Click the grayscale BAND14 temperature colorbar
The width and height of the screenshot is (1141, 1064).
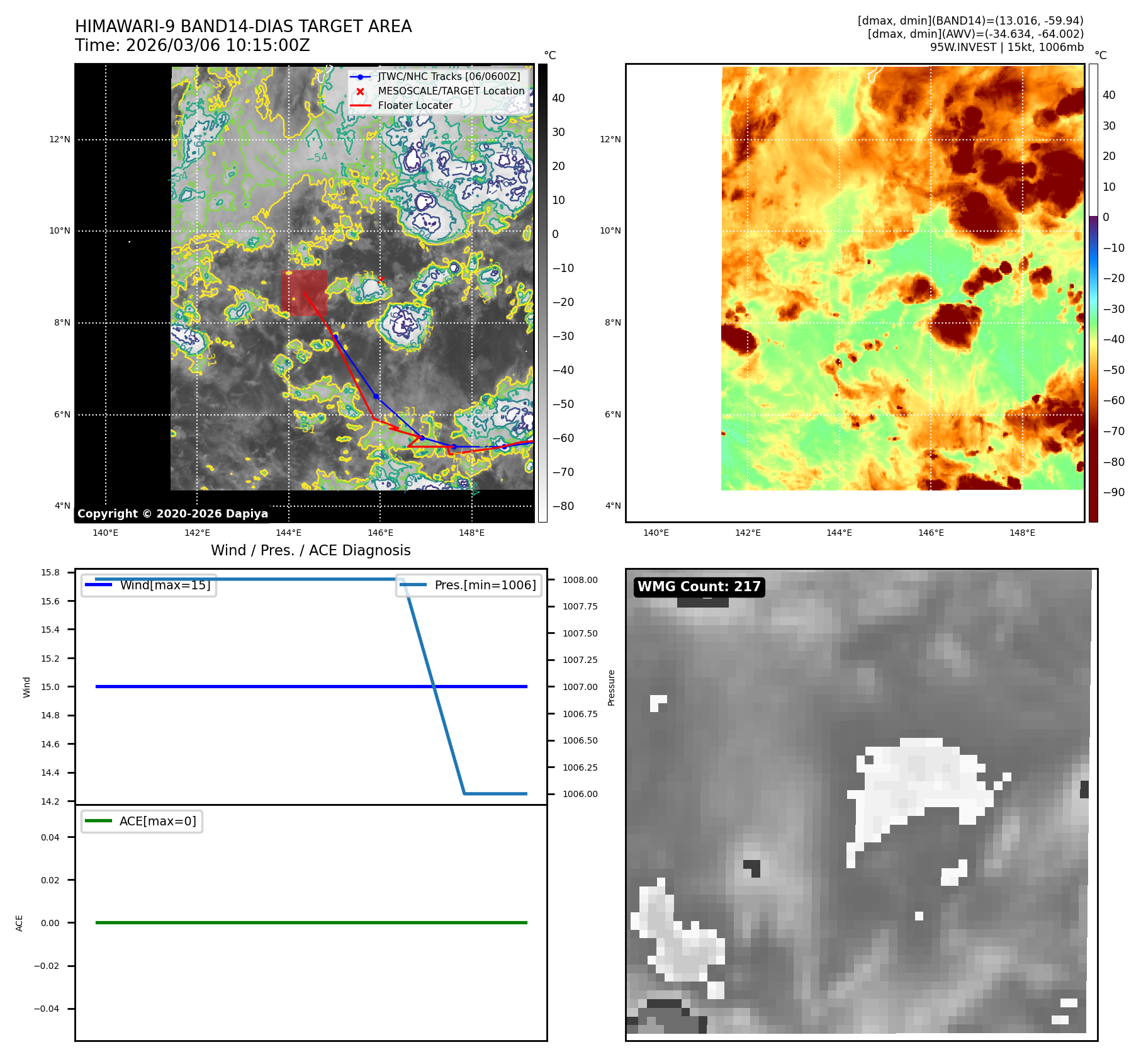[x=542, y=293]
